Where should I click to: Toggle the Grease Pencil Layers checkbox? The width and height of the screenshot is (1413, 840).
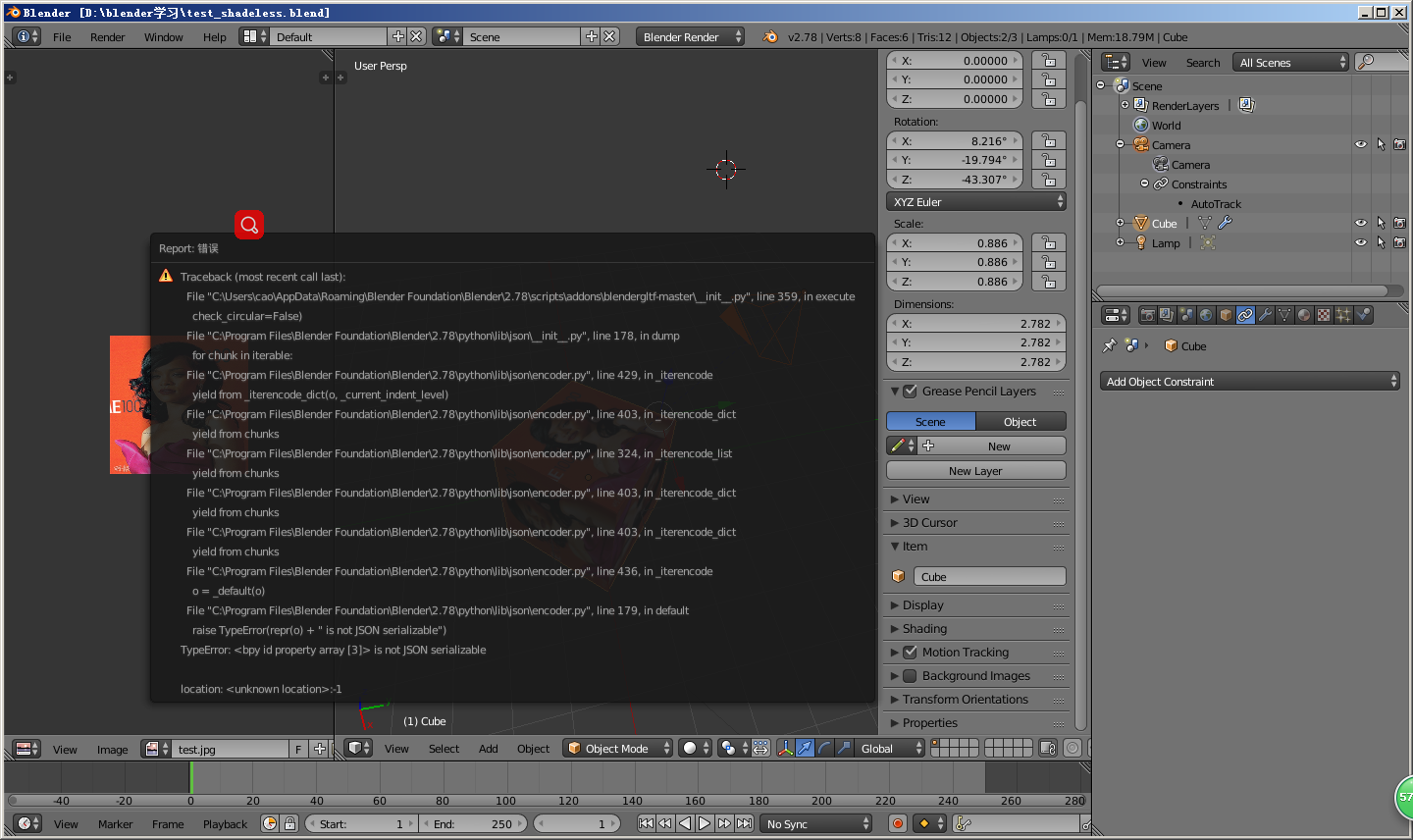[910, 391]
